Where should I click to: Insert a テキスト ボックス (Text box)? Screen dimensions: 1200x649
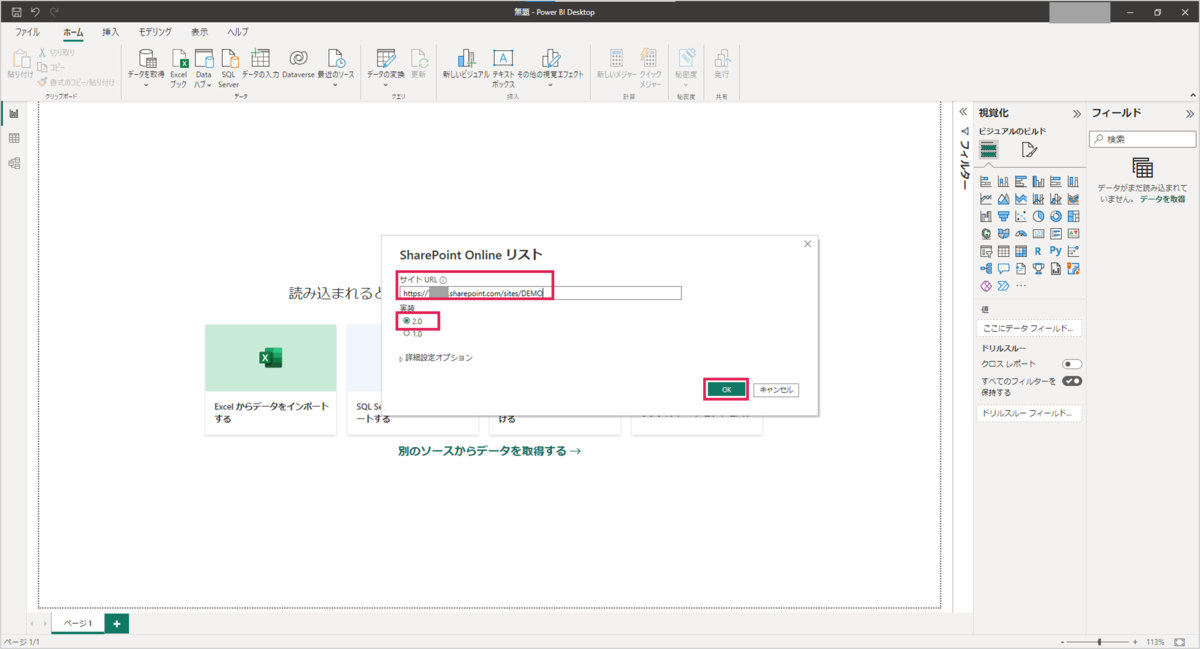[x=503, y=68]
